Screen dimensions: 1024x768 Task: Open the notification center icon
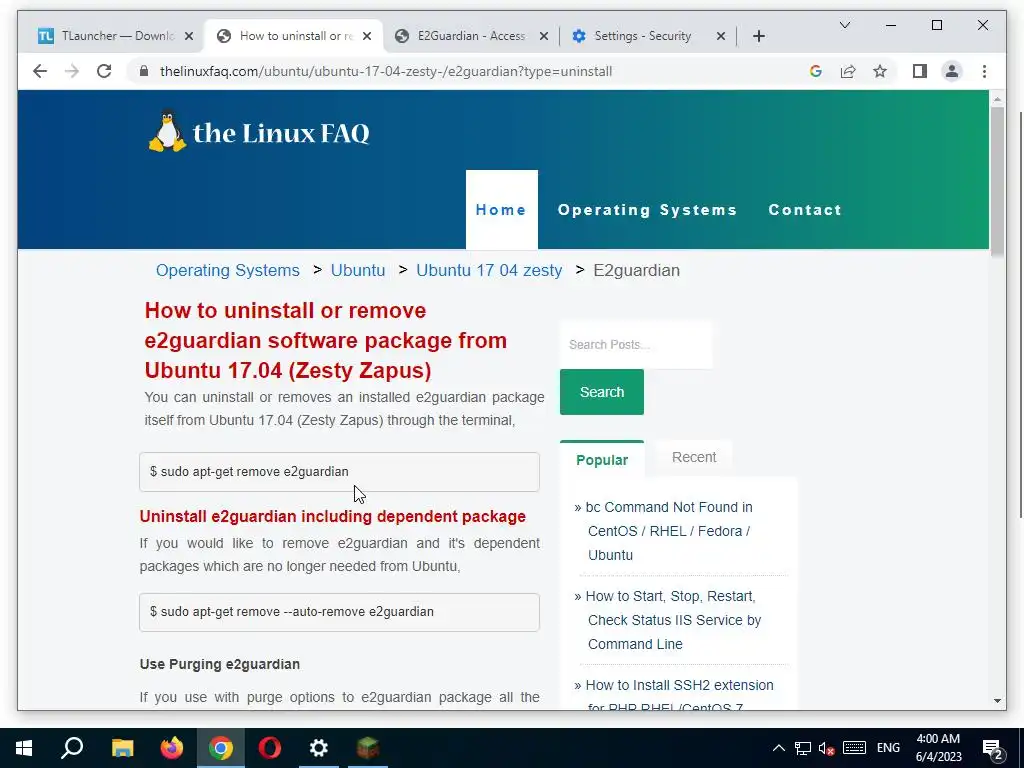coord(993,750)
